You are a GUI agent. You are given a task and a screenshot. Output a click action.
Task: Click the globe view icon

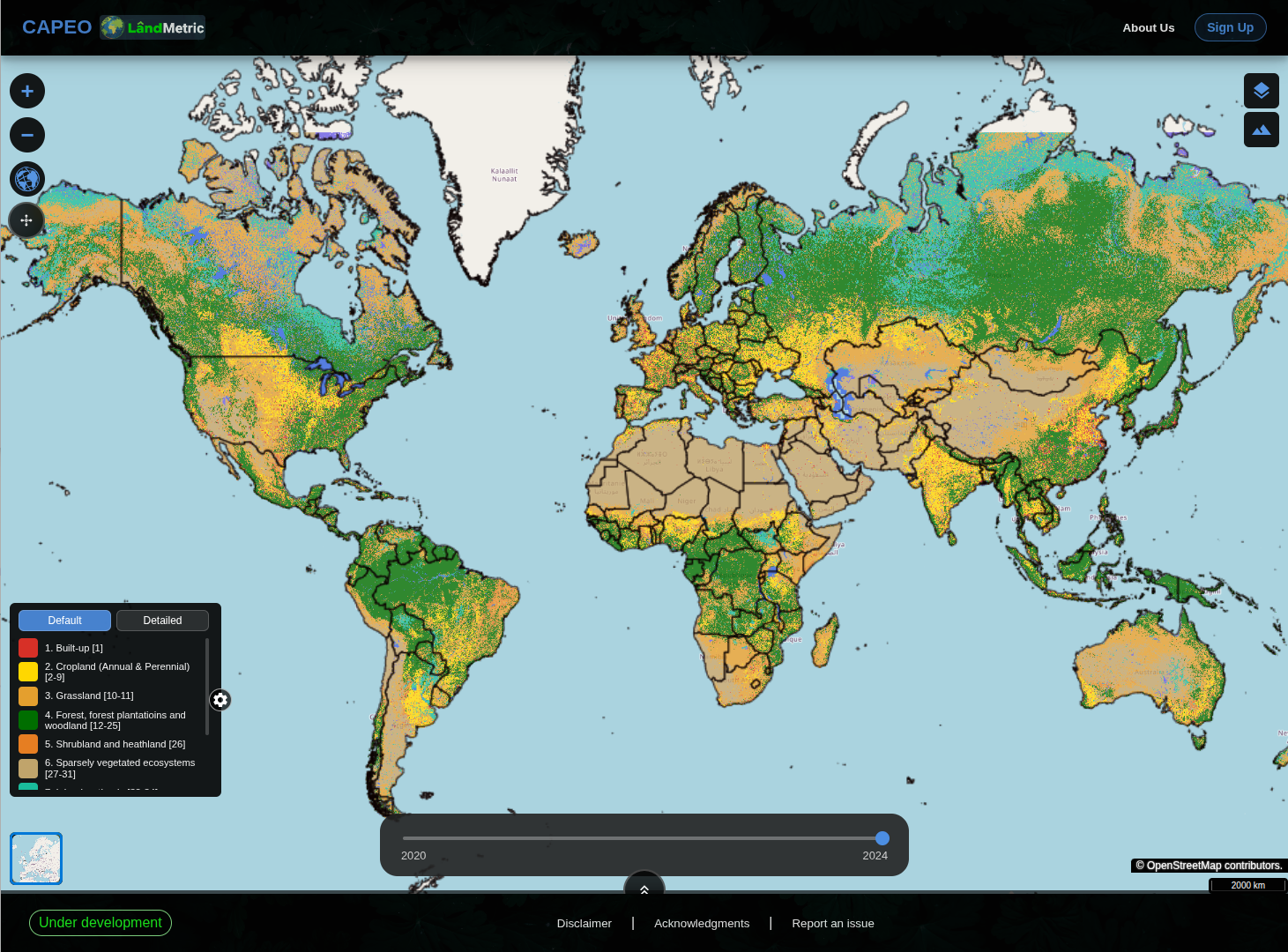(x=27, y=179)
